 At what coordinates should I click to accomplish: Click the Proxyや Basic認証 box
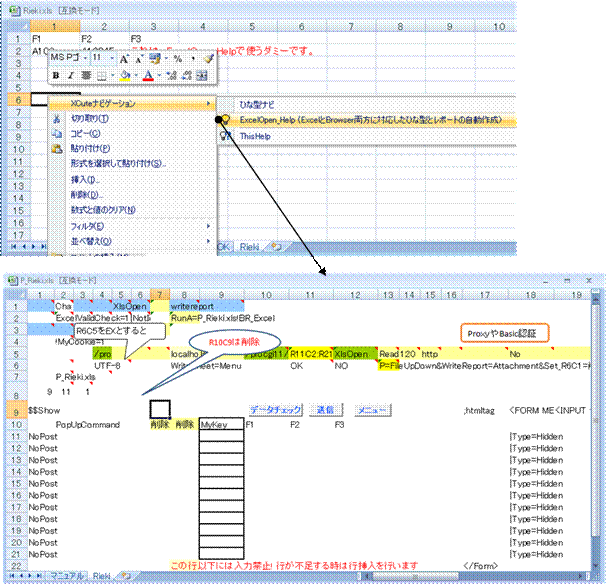pyautogui.click(x=504, y=333)
